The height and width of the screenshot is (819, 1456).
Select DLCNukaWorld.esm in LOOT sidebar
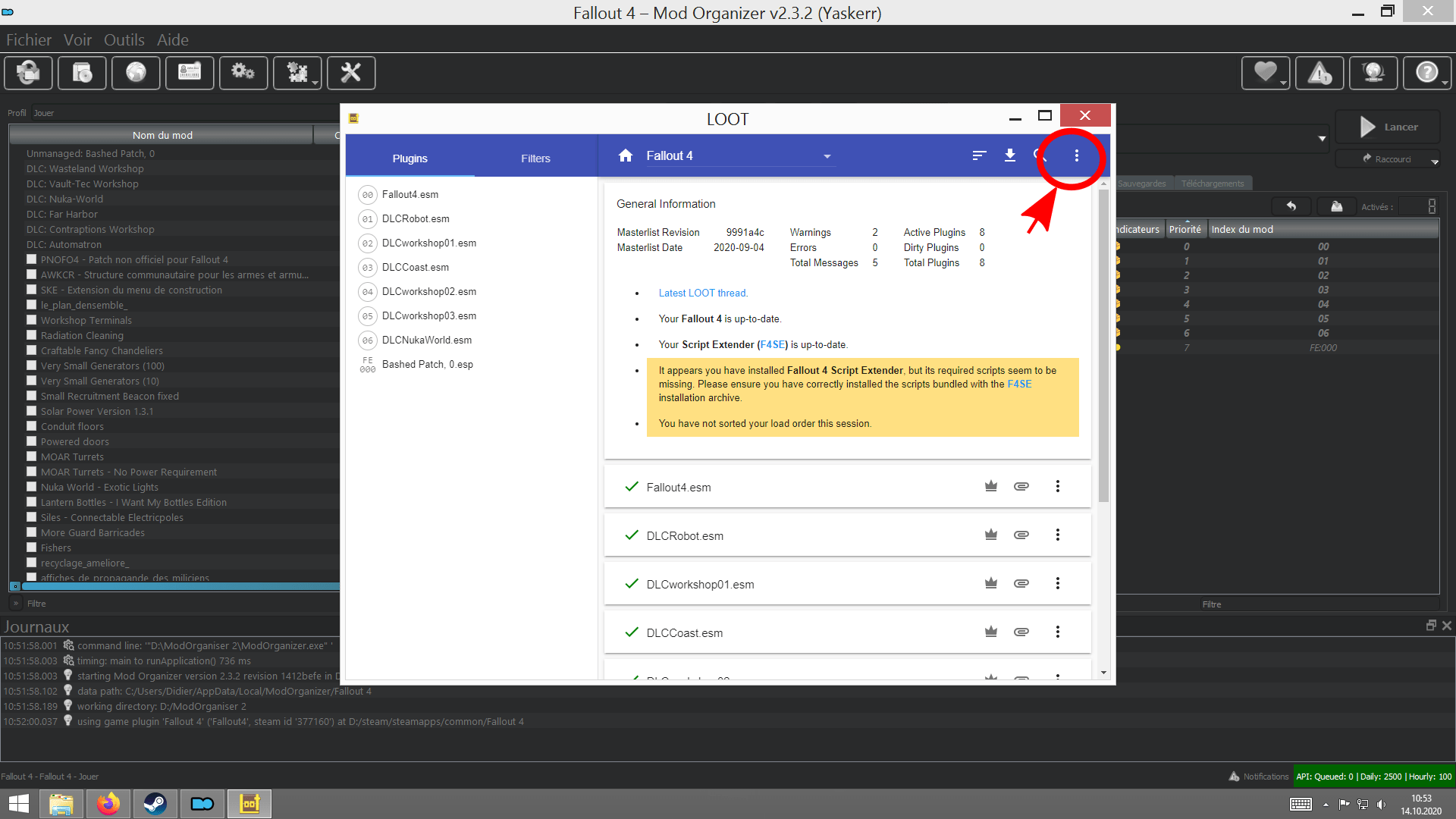[x=426, y=340]
